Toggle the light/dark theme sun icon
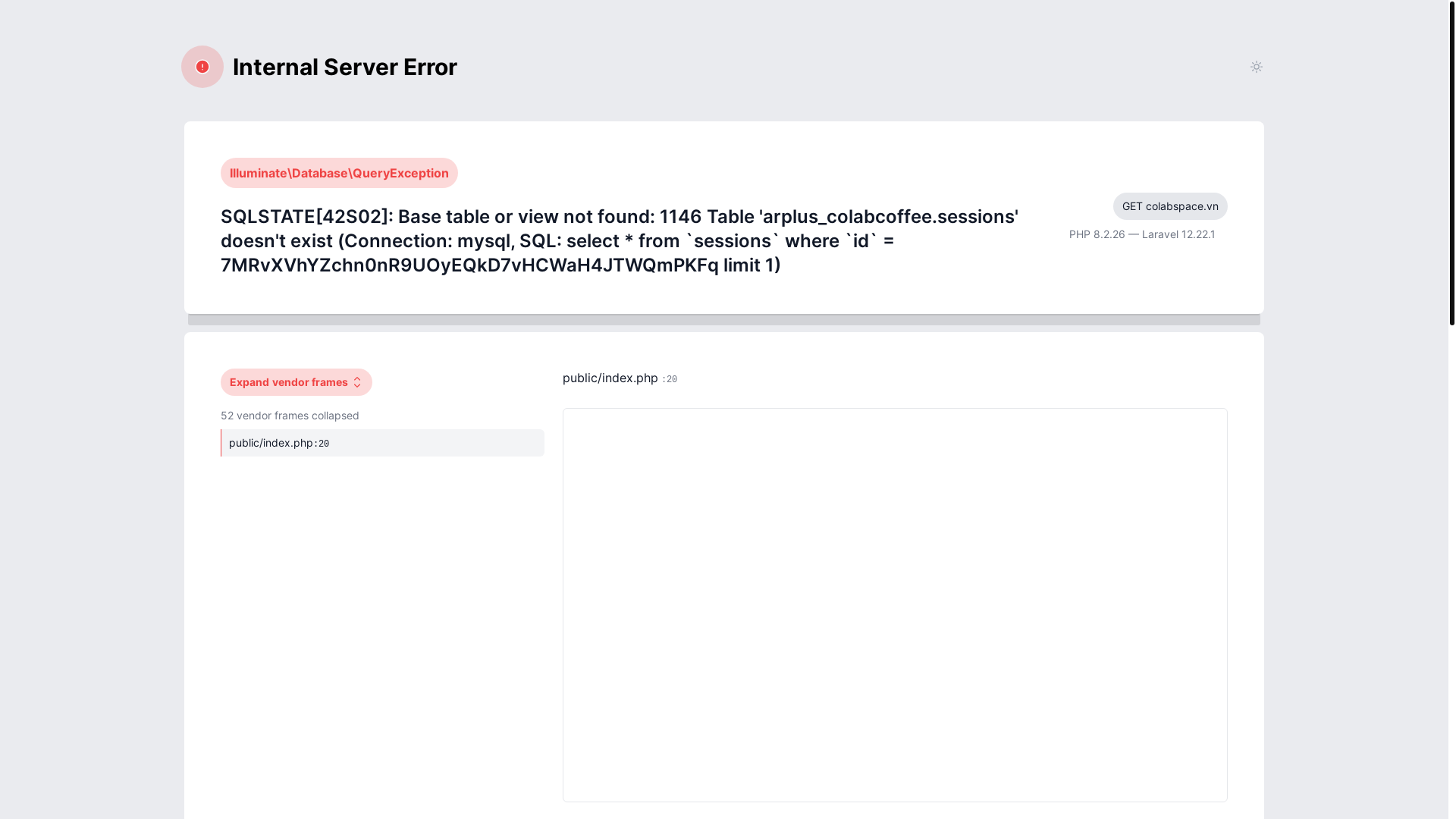Viewport: 1456px width, 819px height. (1256, 67)
